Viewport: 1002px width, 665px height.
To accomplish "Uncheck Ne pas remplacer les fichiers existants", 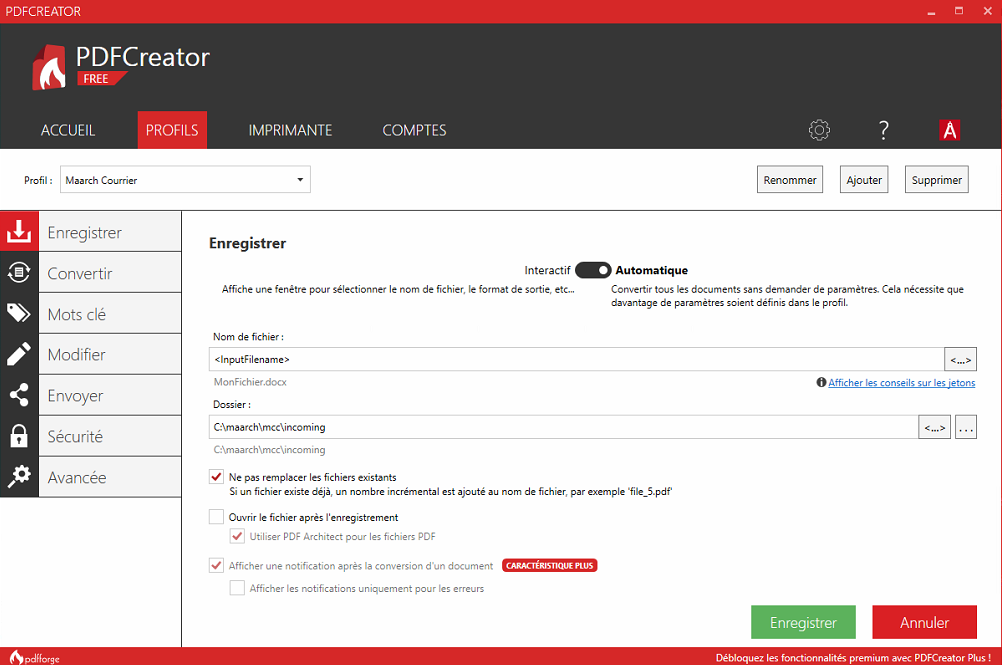I will (217, 477).
